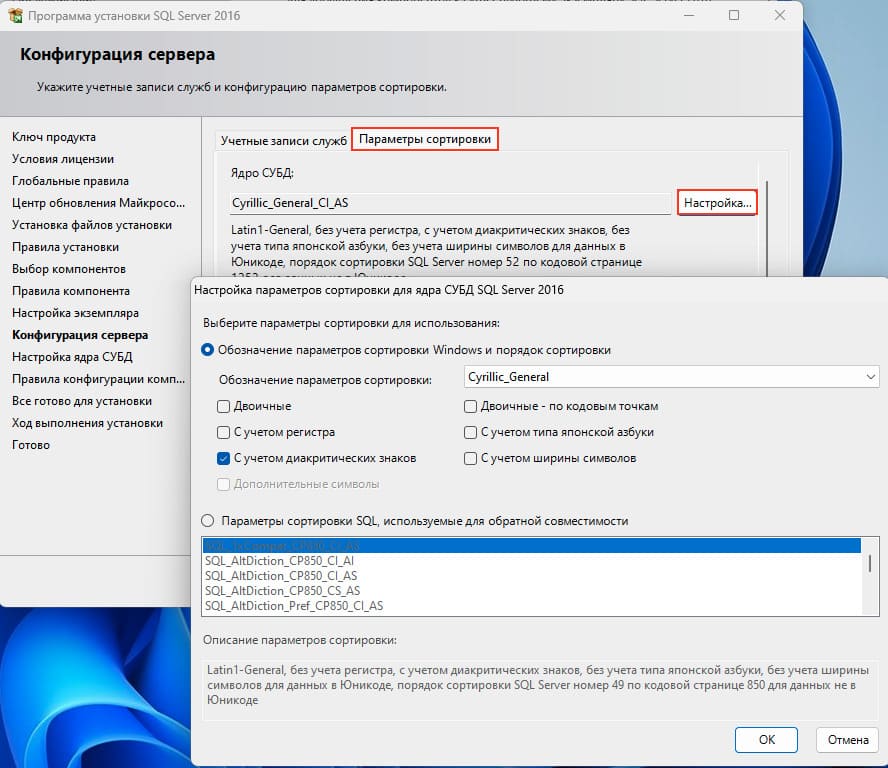Click the Настройка... button
Image resolution: width=888 pixels, height=768 pixels.
pos(717,203)
